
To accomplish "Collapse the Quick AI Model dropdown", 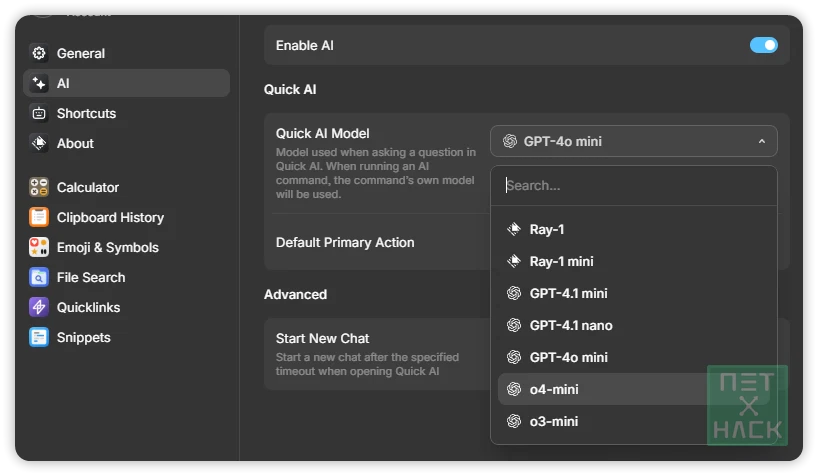I will tap(634, 141).
